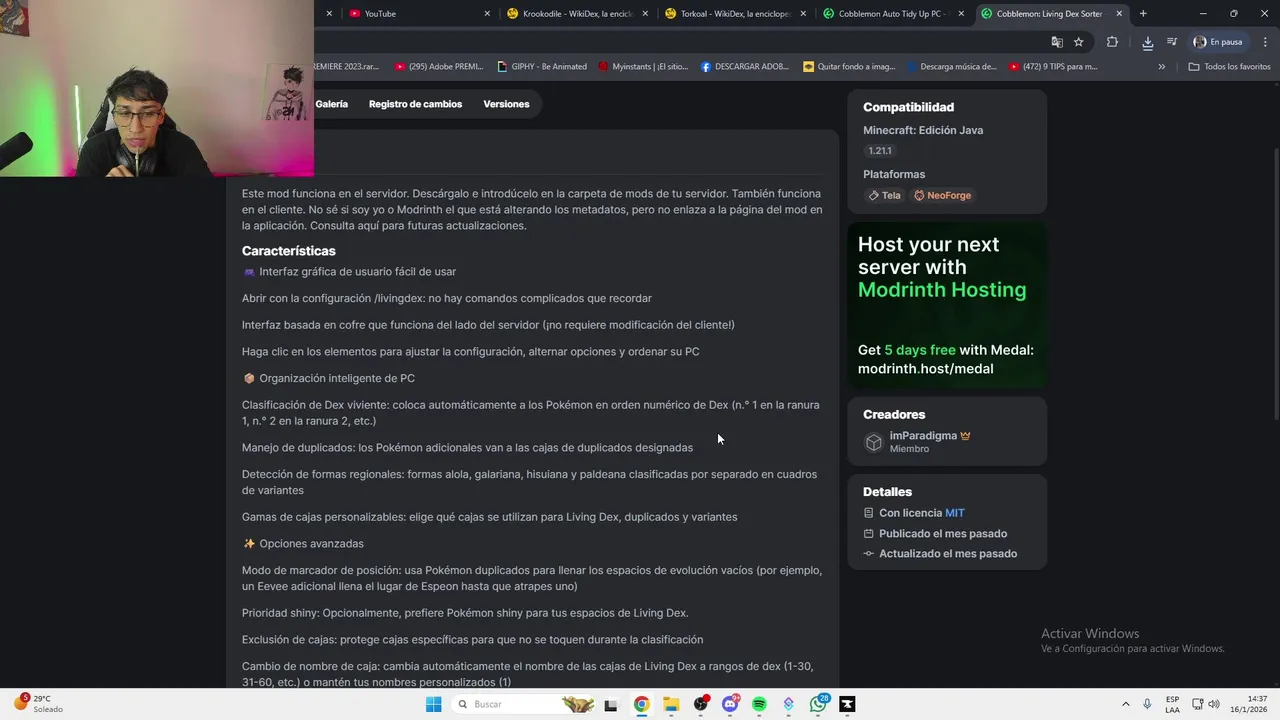Click the text 'Interfaz gráfica de usuario fácil de usar'
Image resolution: width=1280 pixels, height=720 pixels.
coord(357,272)
